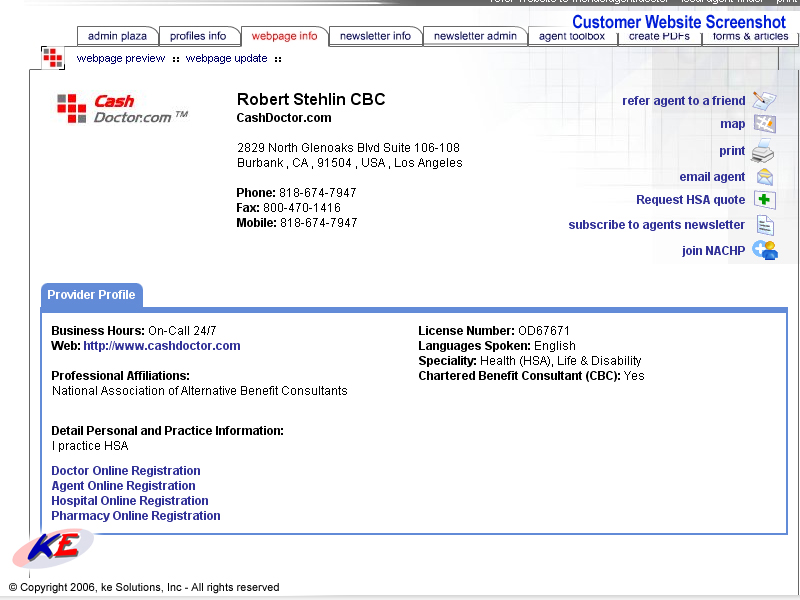
Task: Switch to the profiles info tab
Action: coord(198,36)
